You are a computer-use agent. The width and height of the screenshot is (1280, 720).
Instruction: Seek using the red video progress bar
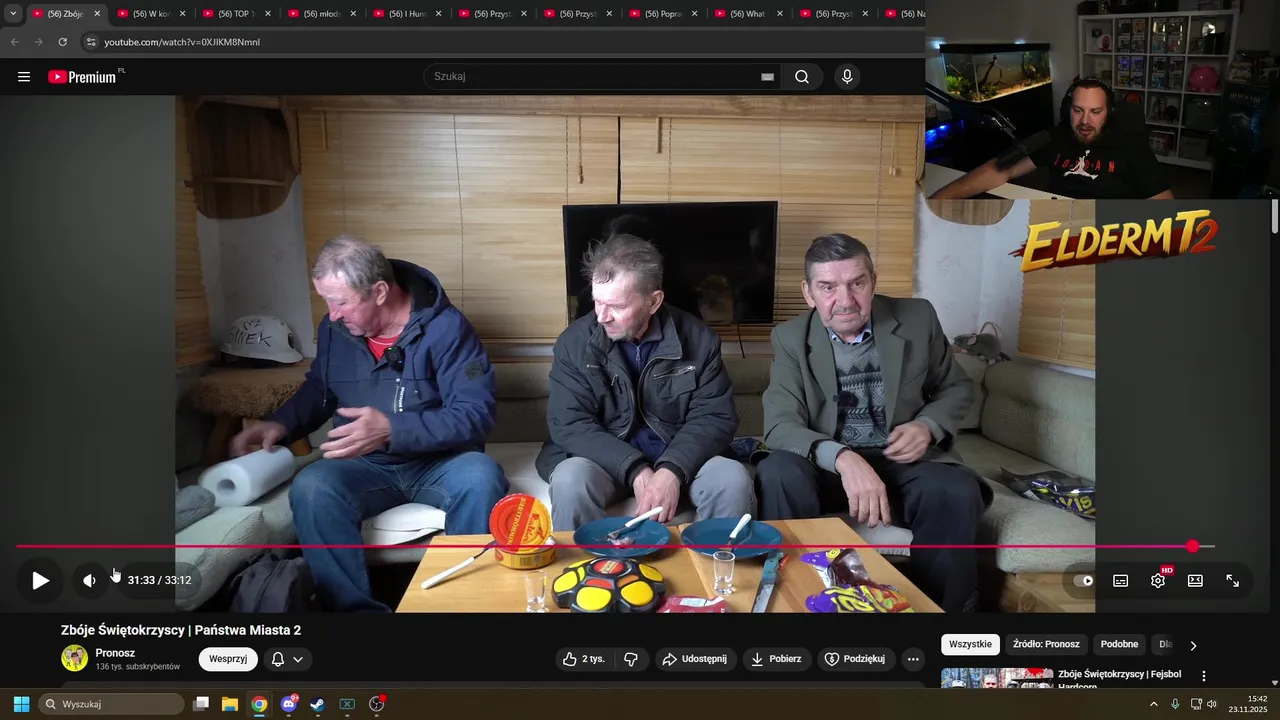[615, 546]
